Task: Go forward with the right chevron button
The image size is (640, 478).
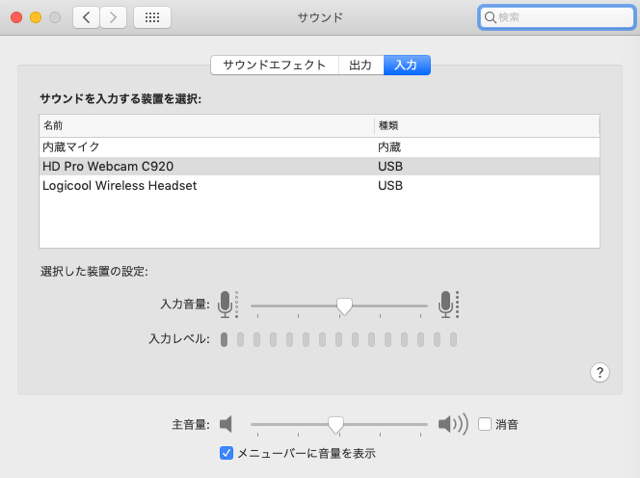Action: pyautogui.click(x=113, y=18)
